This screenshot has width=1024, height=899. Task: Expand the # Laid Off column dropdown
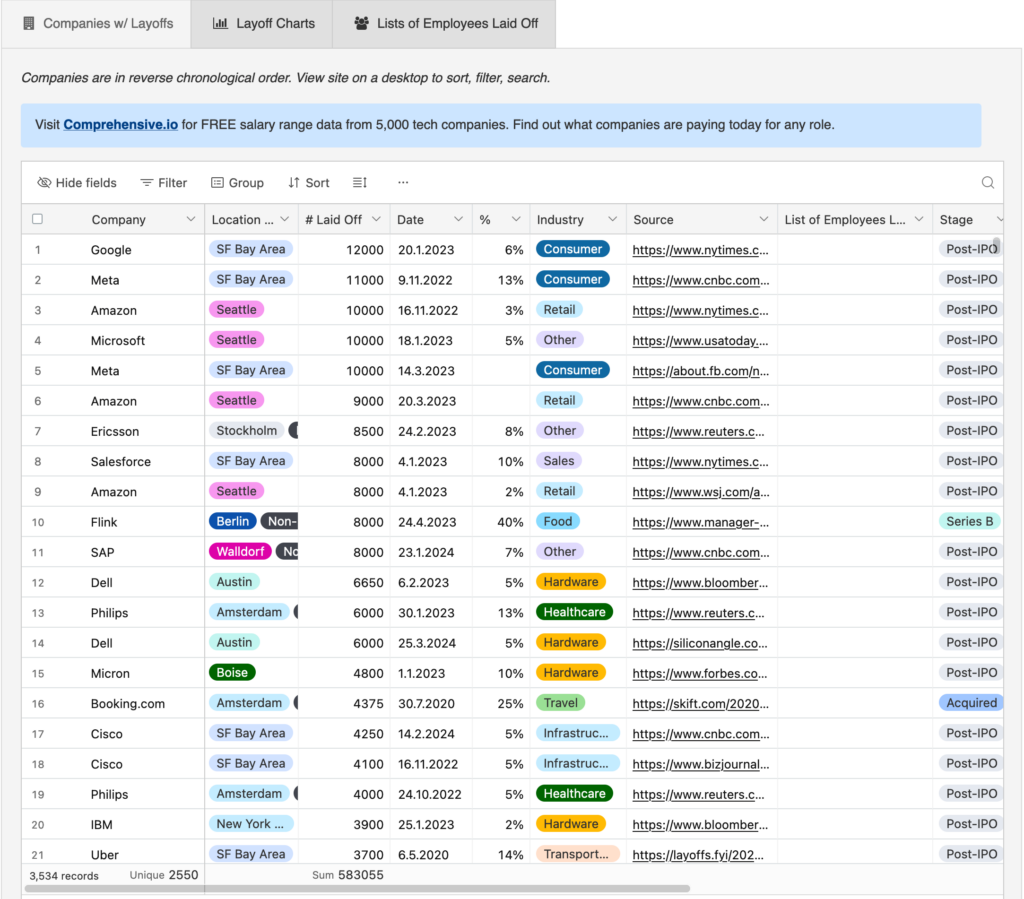pyautogui.click(x=376, y=220)
